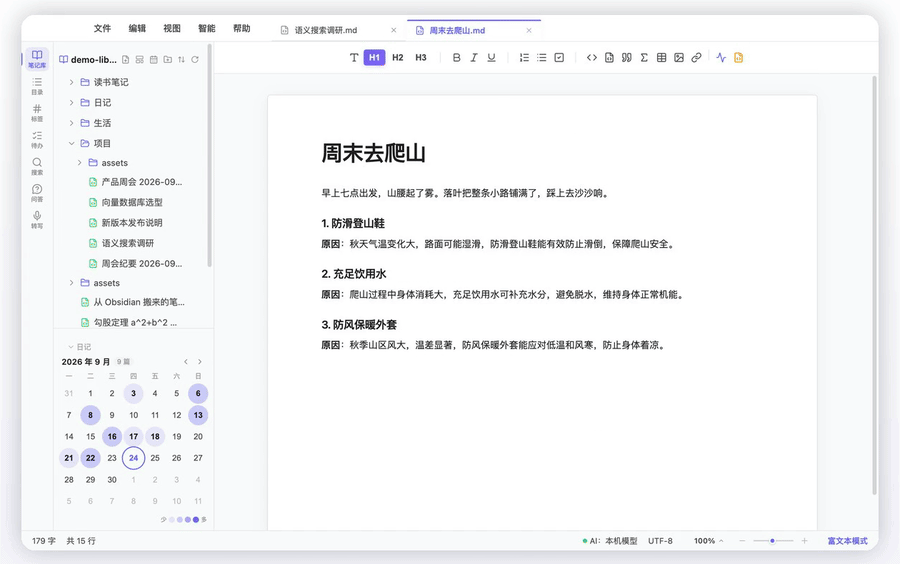This screenshot has width=900, height=564.
Task: Insert an ordered numbered list
Action: [x=524, y=57]
